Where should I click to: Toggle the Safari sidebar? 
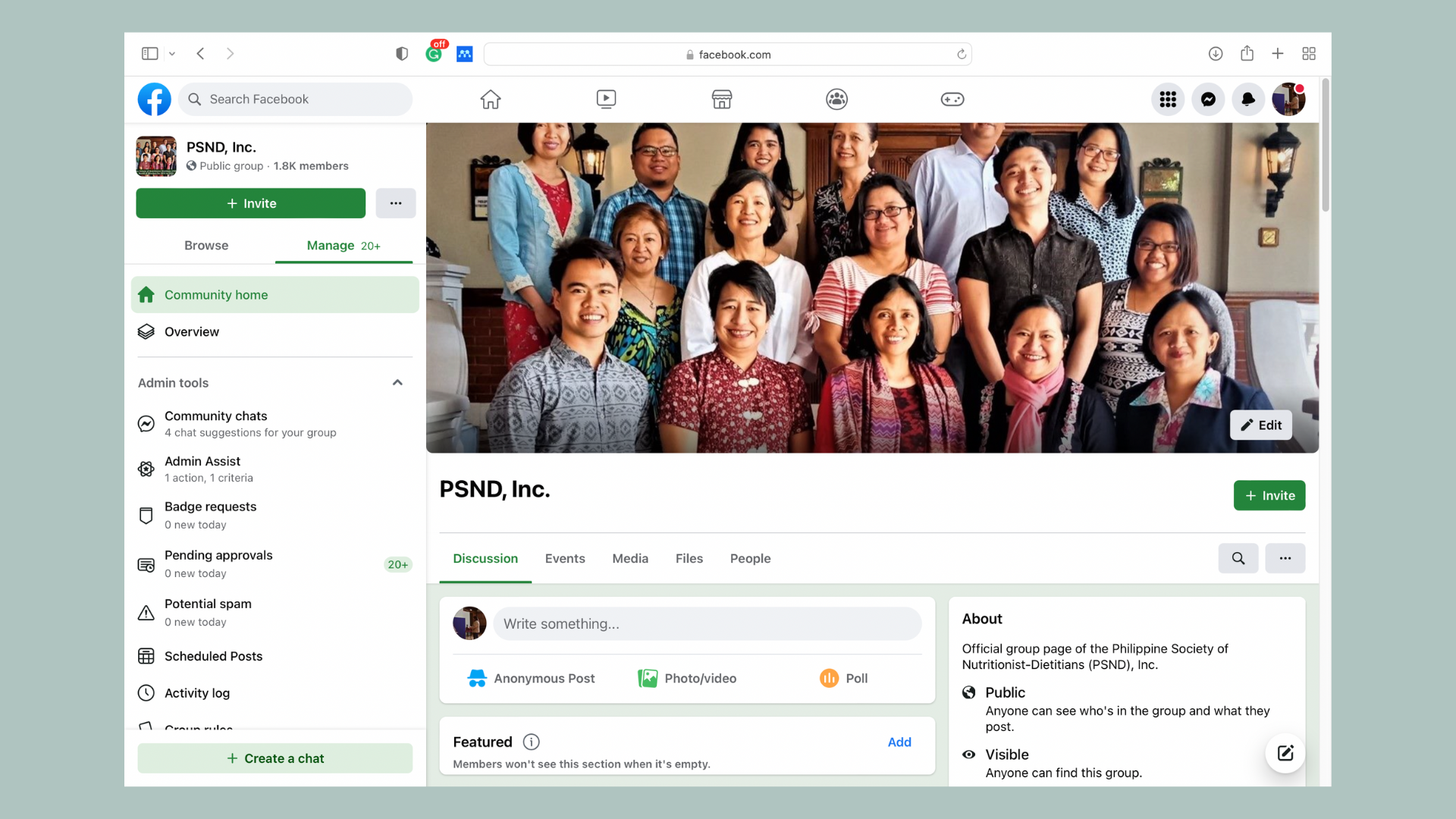(149, 54)
